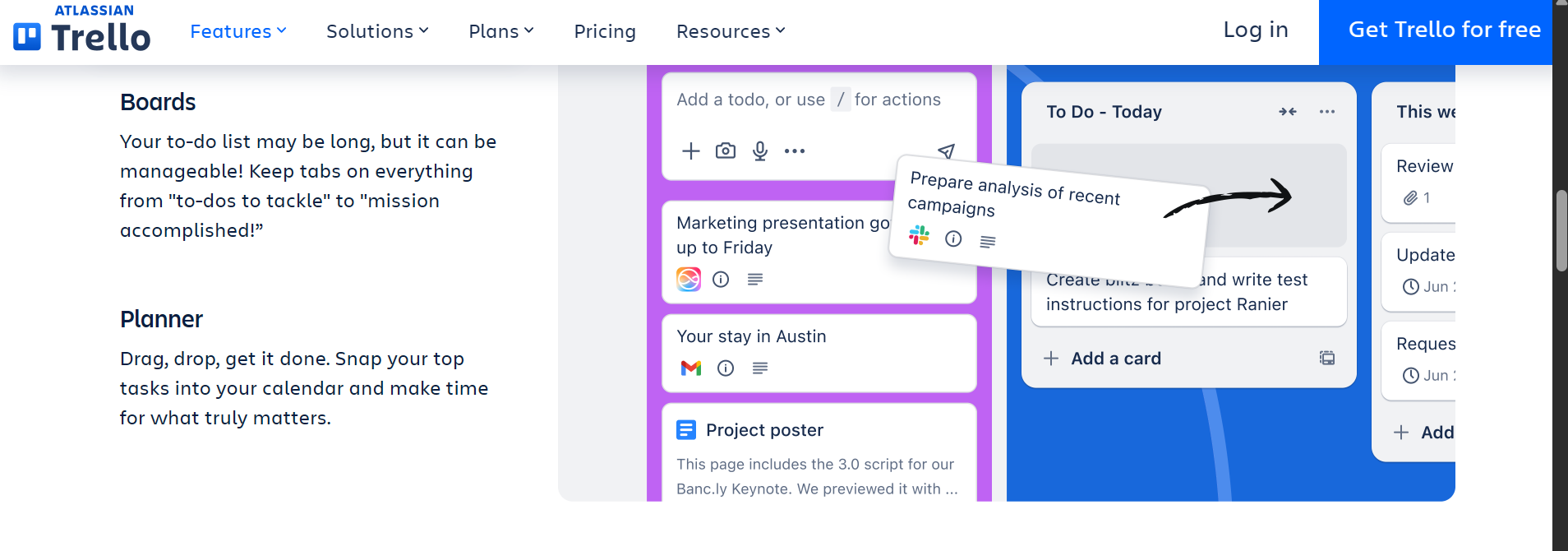The width and height of the screenshot is (1568, 551).
Task: Click the Add a todo input field
Action: [808, 100]
